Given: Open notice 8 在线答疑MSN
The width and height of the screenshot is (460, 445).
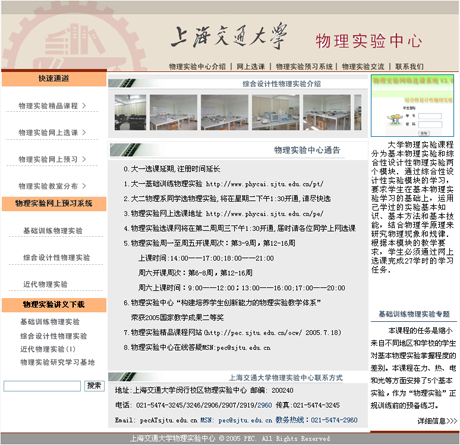Looking at the screenshot, I should [x=197, y=347].
